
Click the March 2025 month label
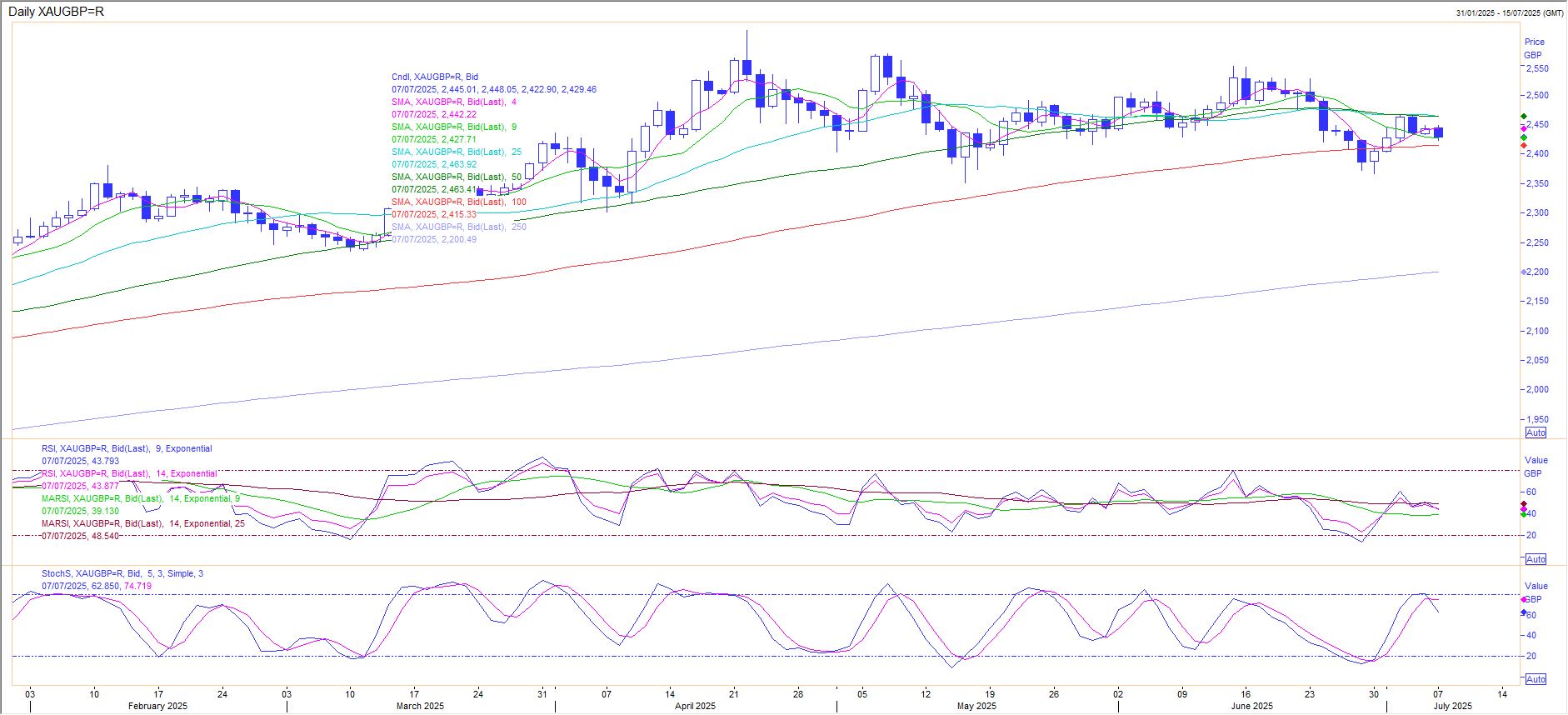(420, 706)
